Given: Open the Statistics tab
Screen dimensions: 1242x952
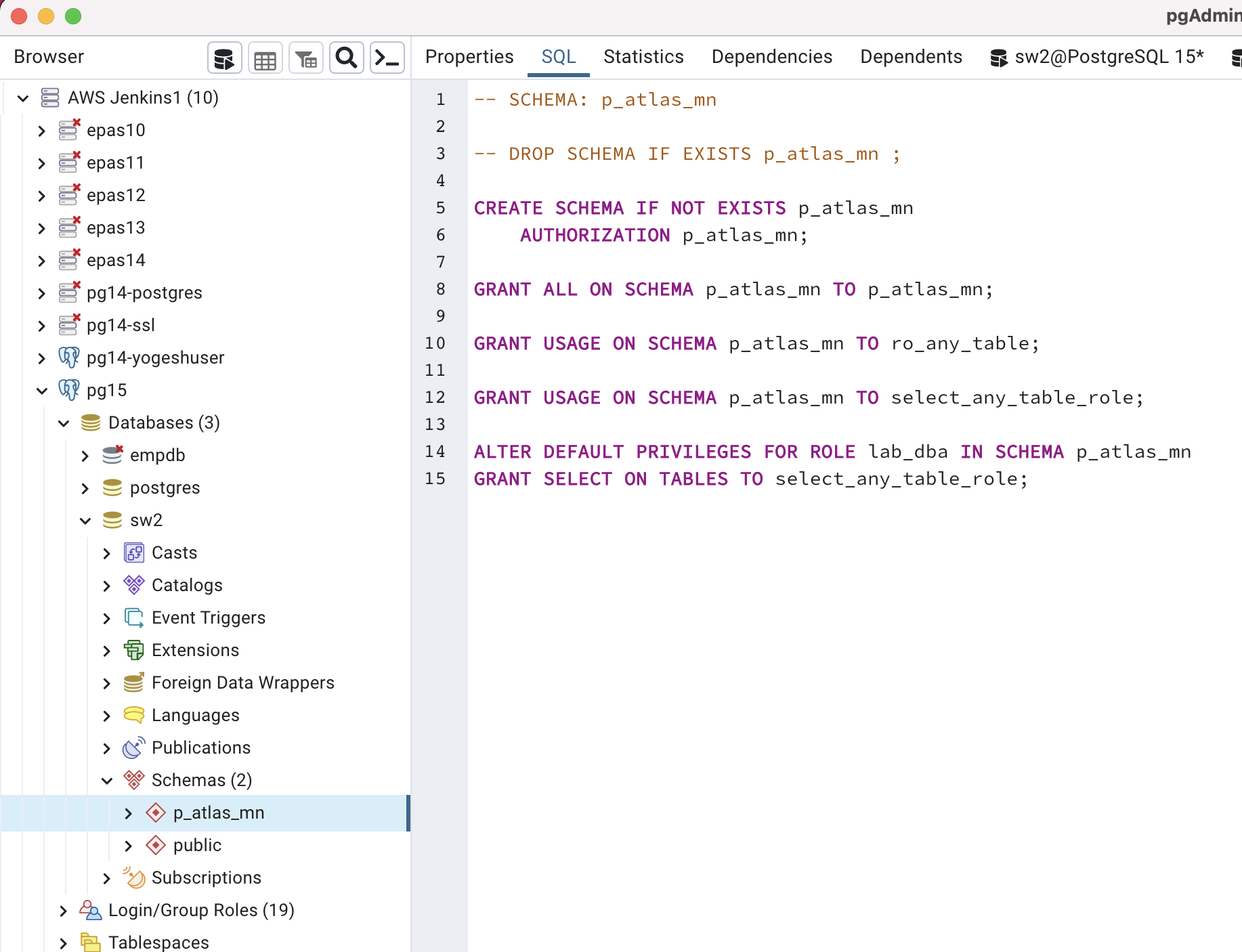Looking at the screenshot, I should [x=643, y=57].
